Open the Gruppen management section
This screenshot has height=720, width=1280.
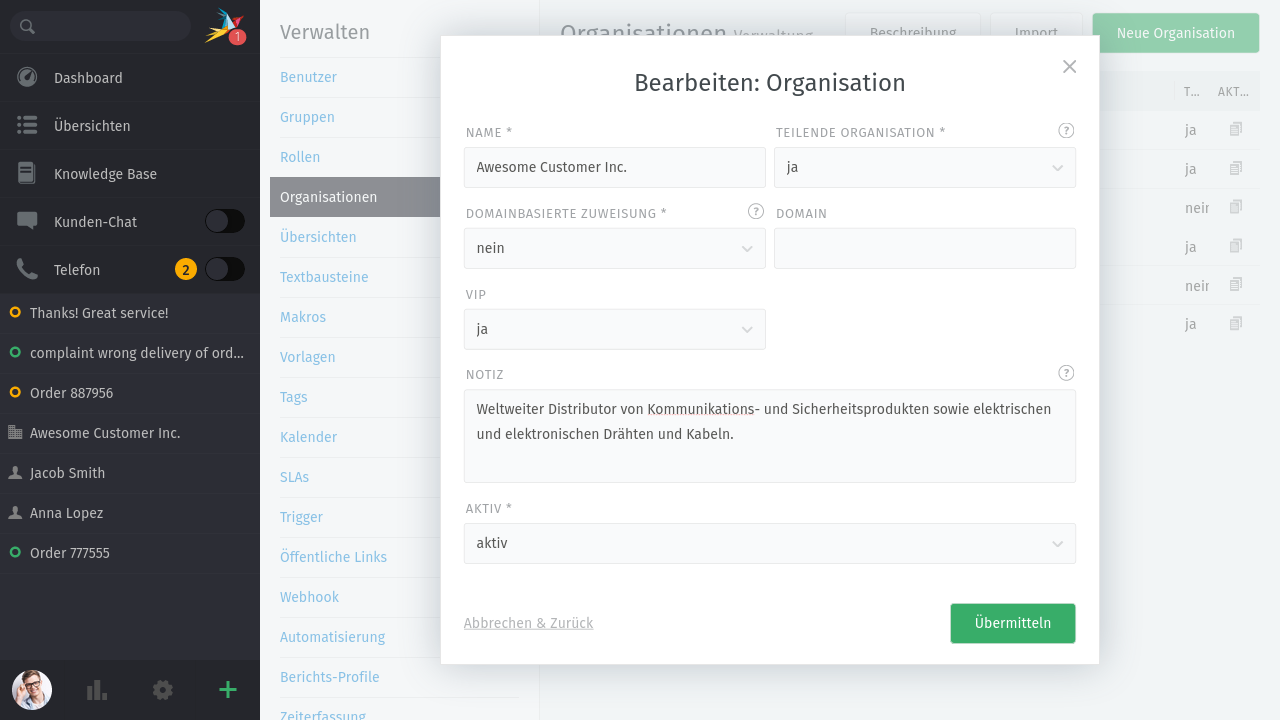[307, 117]
